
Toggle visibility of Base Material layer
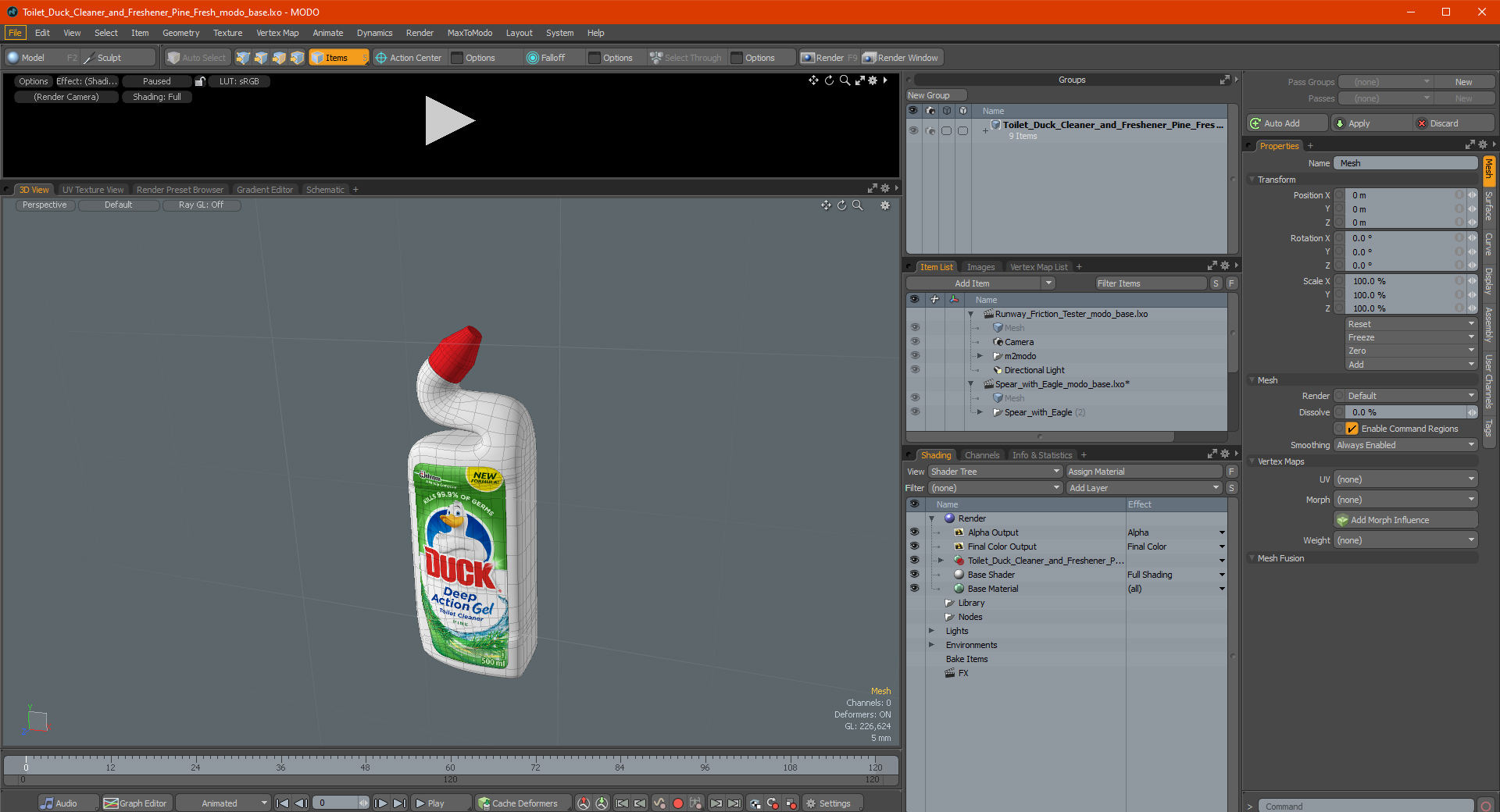pyautogui.click(x=914, y=589)
